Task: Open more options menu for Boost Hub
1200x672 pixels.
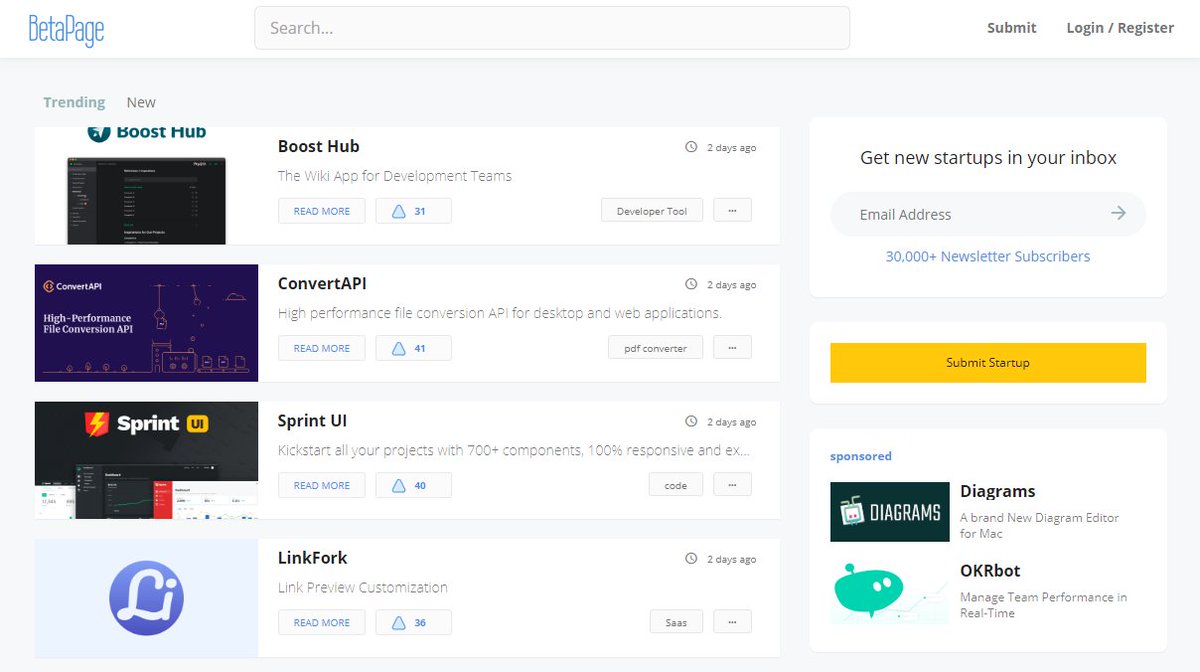Action: pos(732,210)
